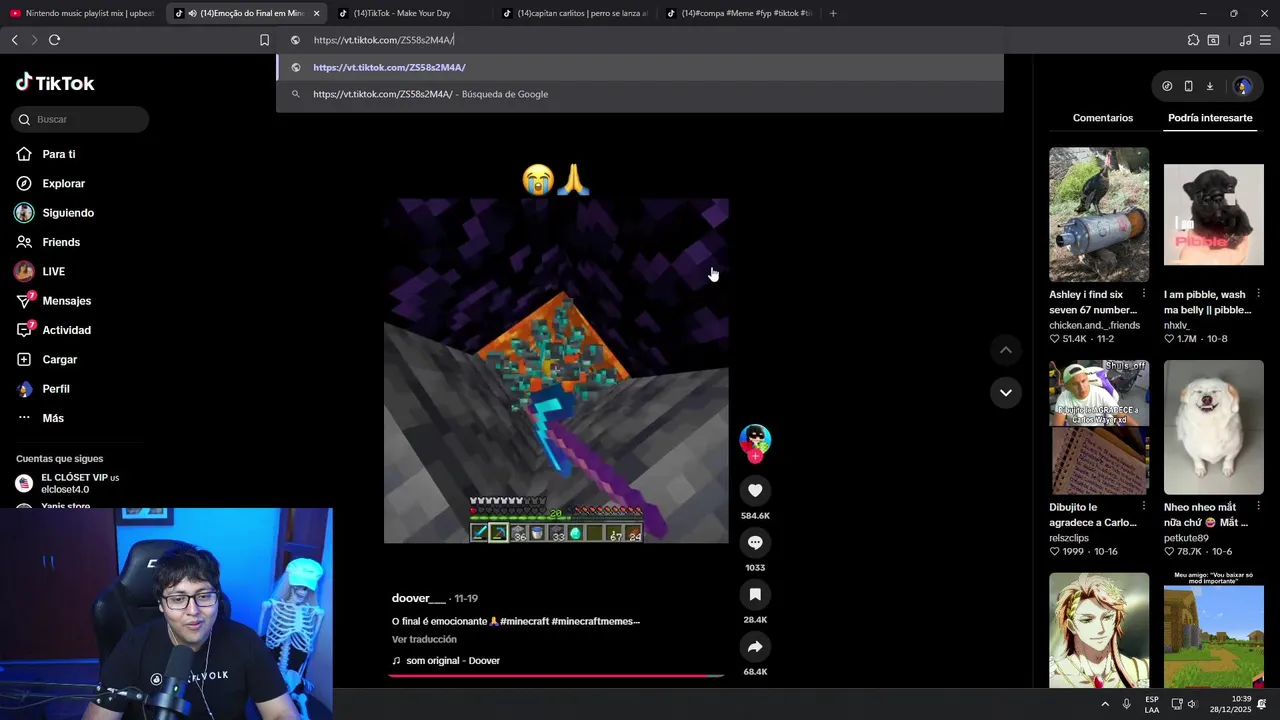Go to next video with down arrow
The image size is (1280, 720).
pos(1005,392)
